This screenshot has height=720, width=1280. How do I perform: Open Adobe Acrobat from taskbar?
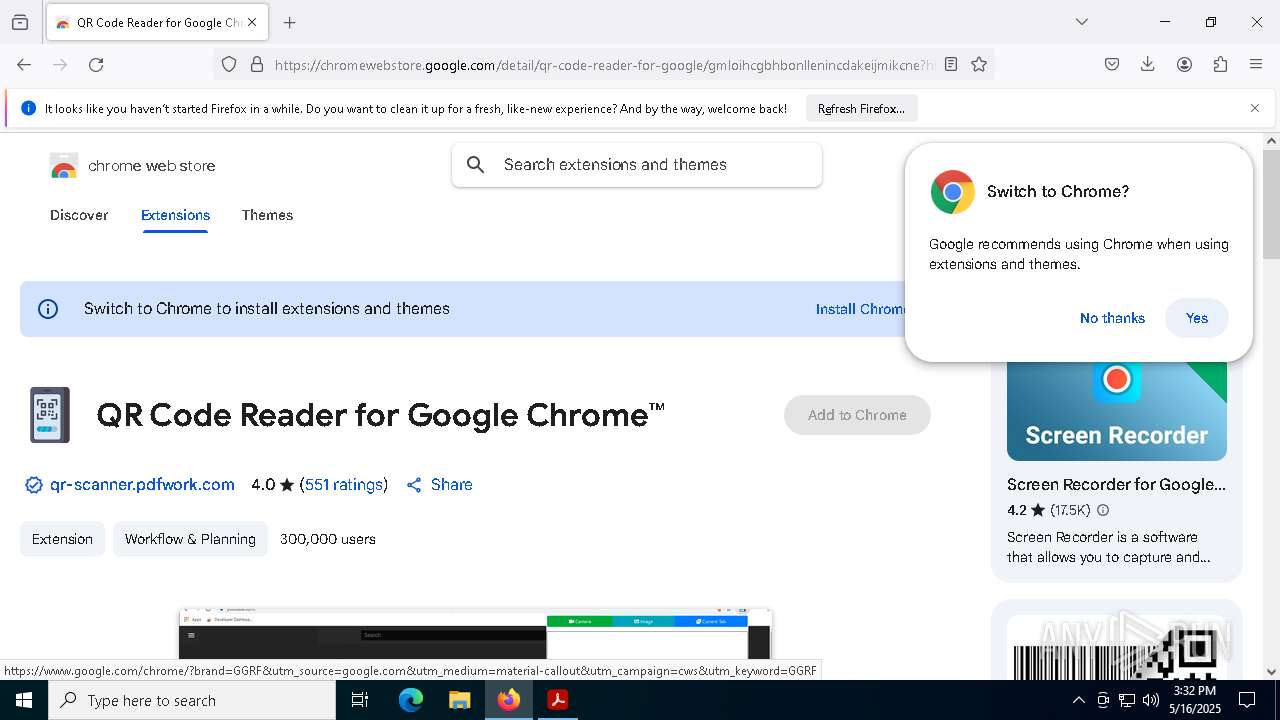tap(557, 700)
